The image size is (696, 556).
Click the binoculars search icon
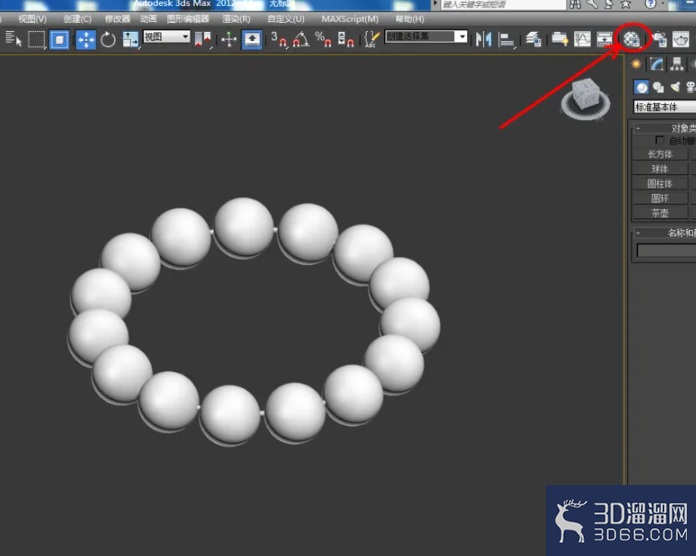[x=575, y=4]
